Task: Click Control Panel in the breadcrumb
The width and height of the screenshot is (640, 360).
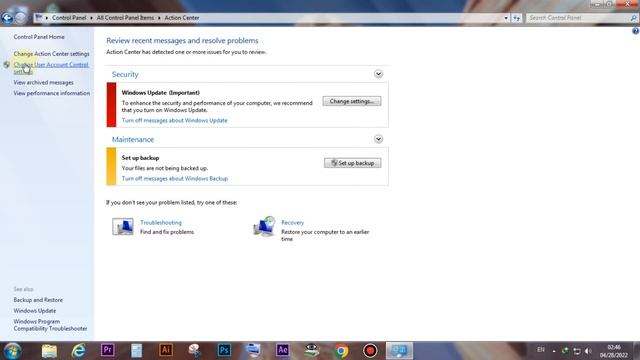Action: (69, 18)
